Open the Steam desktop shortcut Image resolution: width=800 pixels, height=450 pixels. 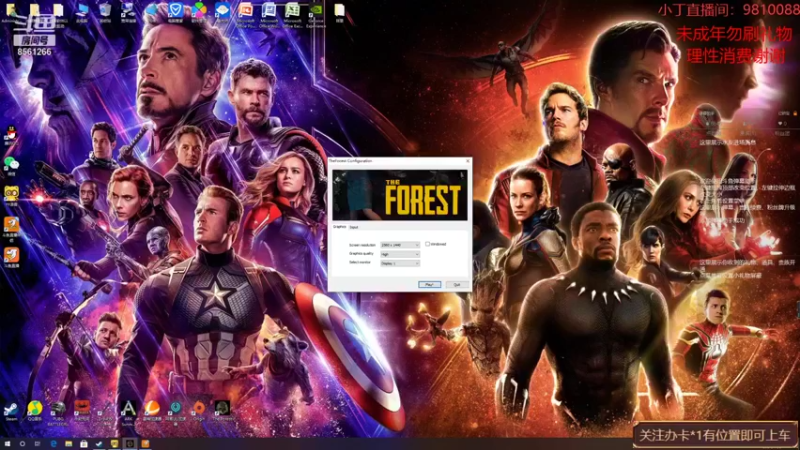pos(11,410)
